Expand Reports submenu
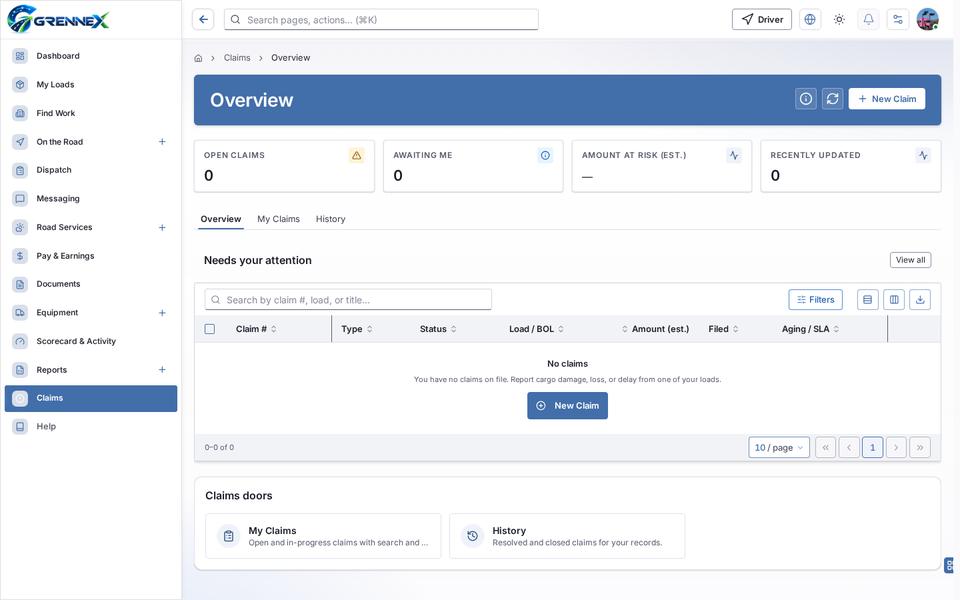Viewport: 960px width, 600px height. click(162, 370)
